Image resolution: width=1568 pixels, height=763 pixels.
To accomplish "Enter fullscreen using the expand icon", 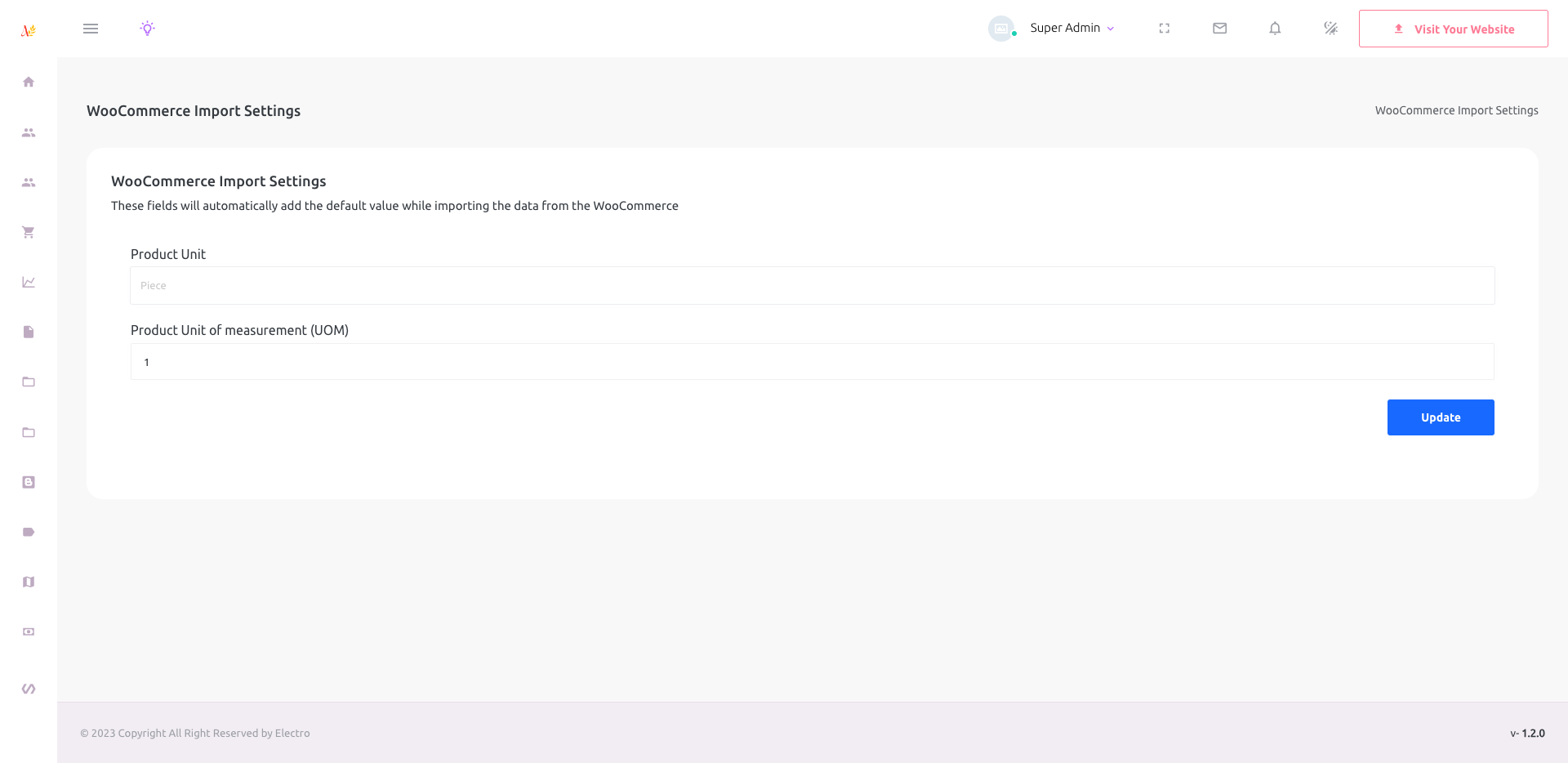I will [x=1165, y=28].
